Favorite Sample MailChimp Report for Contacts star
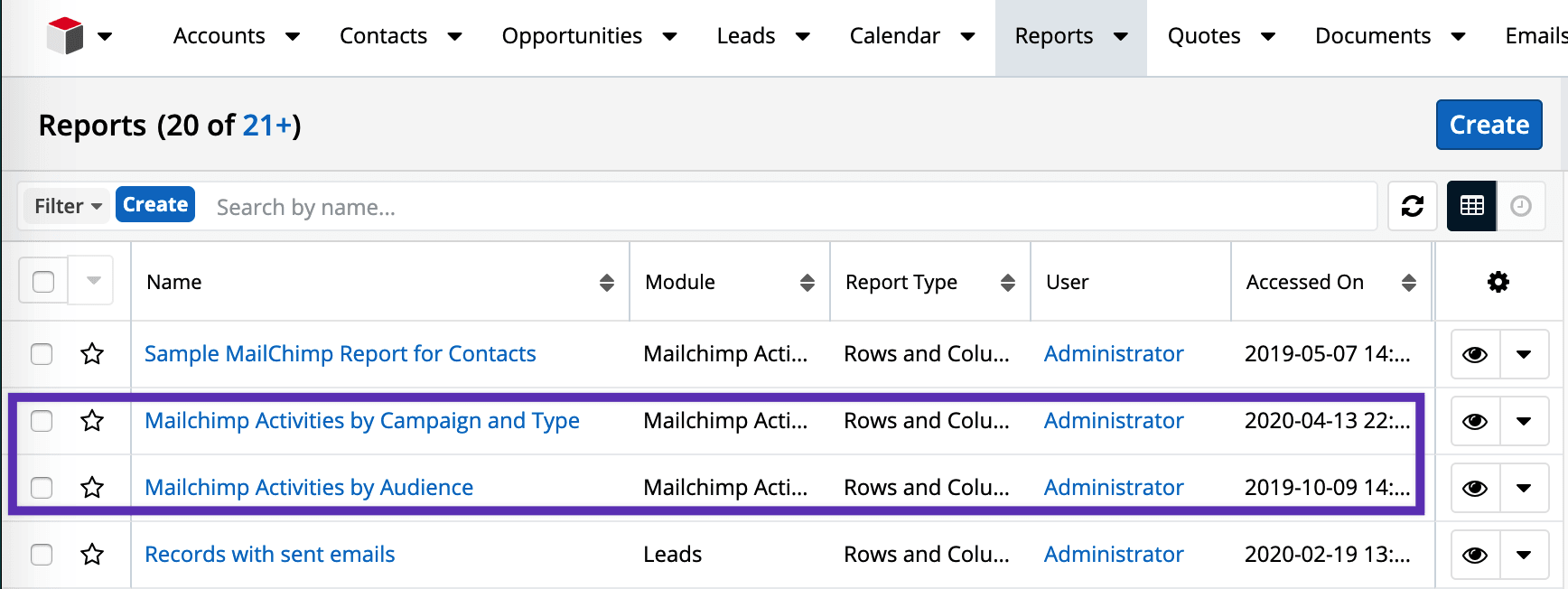This screenshot has width=1568, height=589. click(92, 353)
